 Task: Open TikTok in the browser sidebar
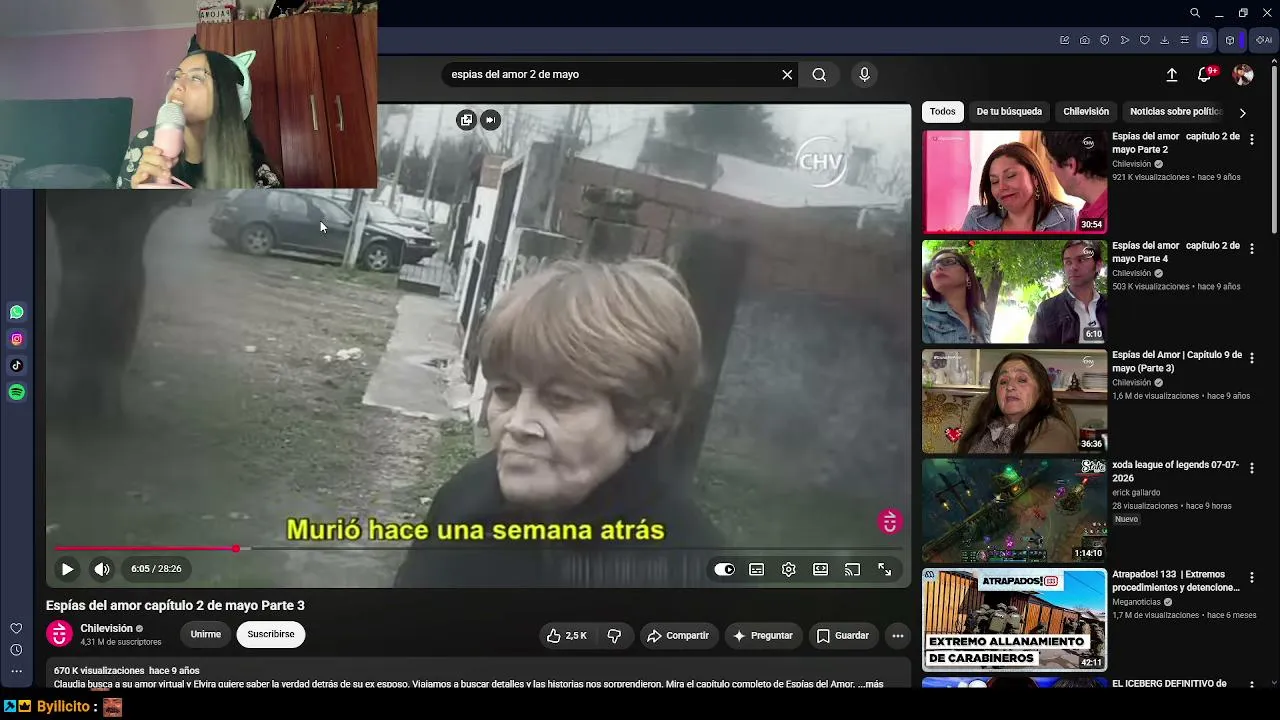tap(16, 366)
